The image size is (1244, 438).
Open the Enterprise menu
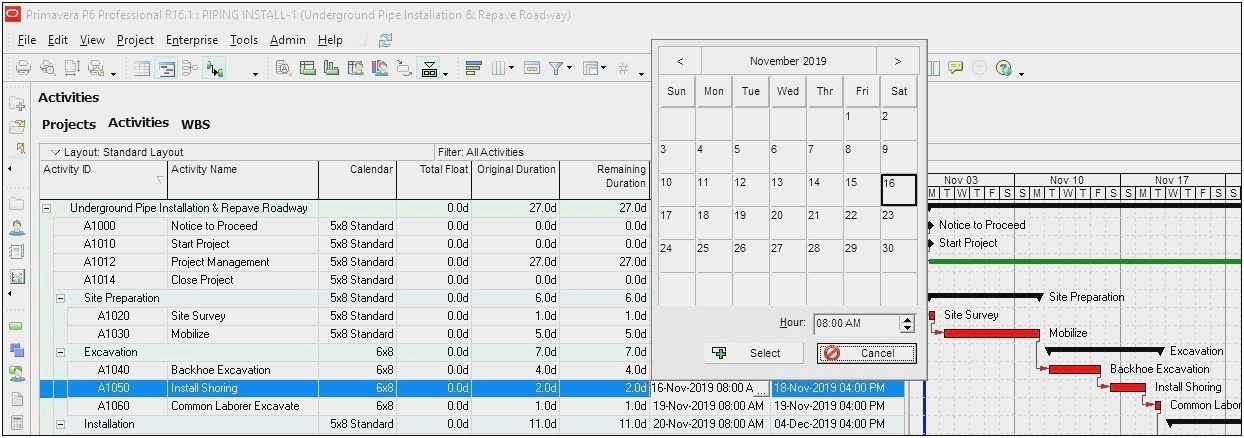(191, 40)
